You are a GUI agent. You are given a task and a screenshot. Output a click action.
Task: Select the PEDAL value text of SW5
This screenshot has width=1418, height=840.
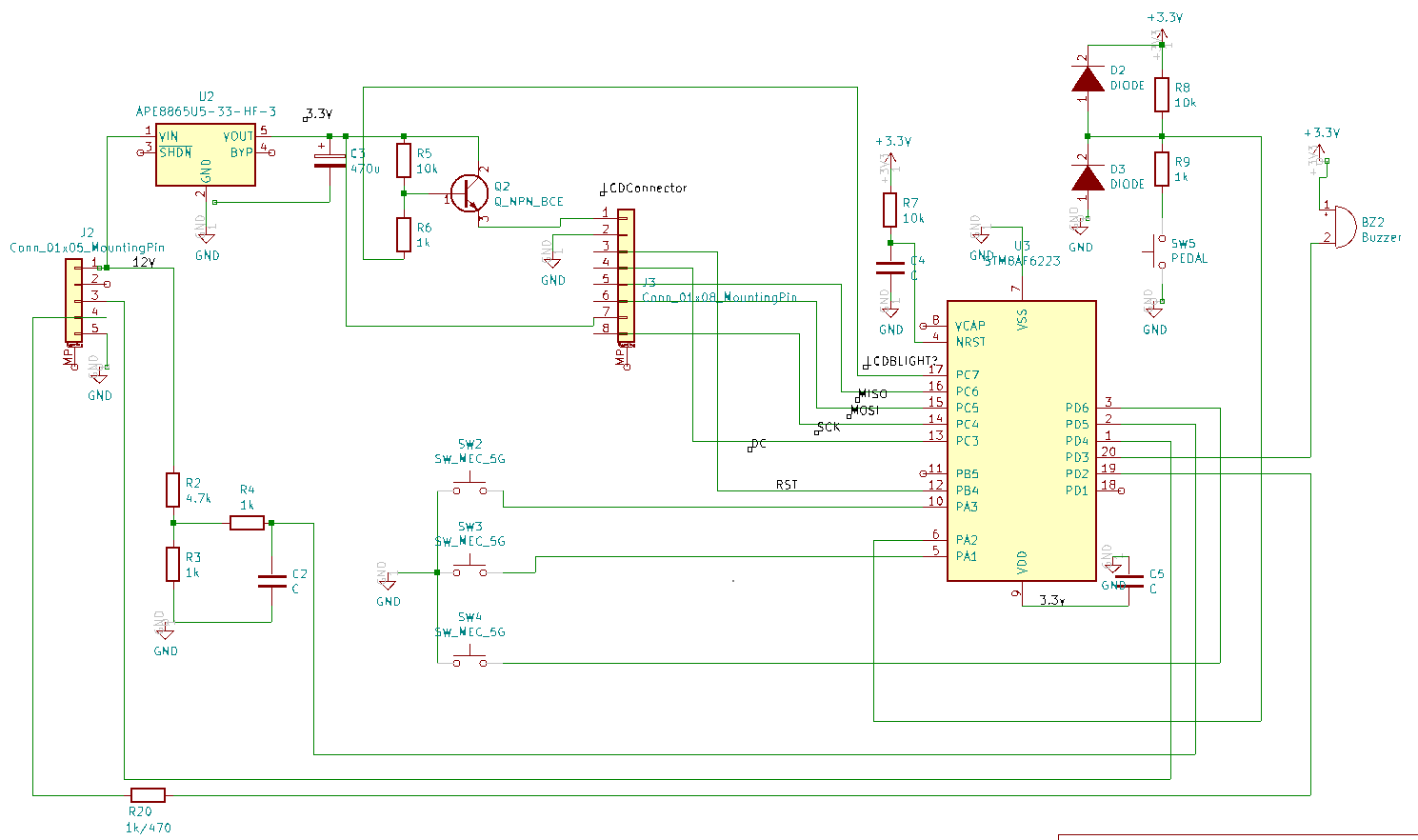click(x=1189, y=259)
